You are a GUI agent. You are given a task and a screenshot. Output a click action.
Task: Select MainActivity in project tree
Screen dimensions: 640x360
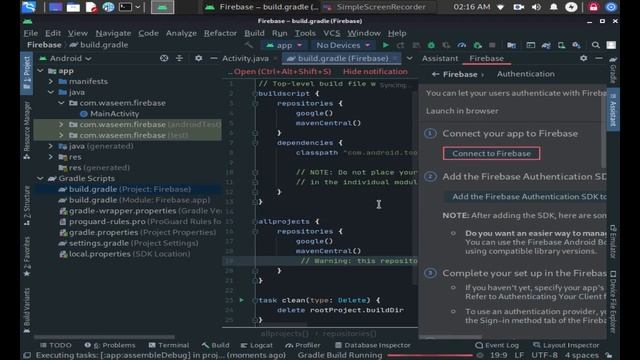coord(109,114)
